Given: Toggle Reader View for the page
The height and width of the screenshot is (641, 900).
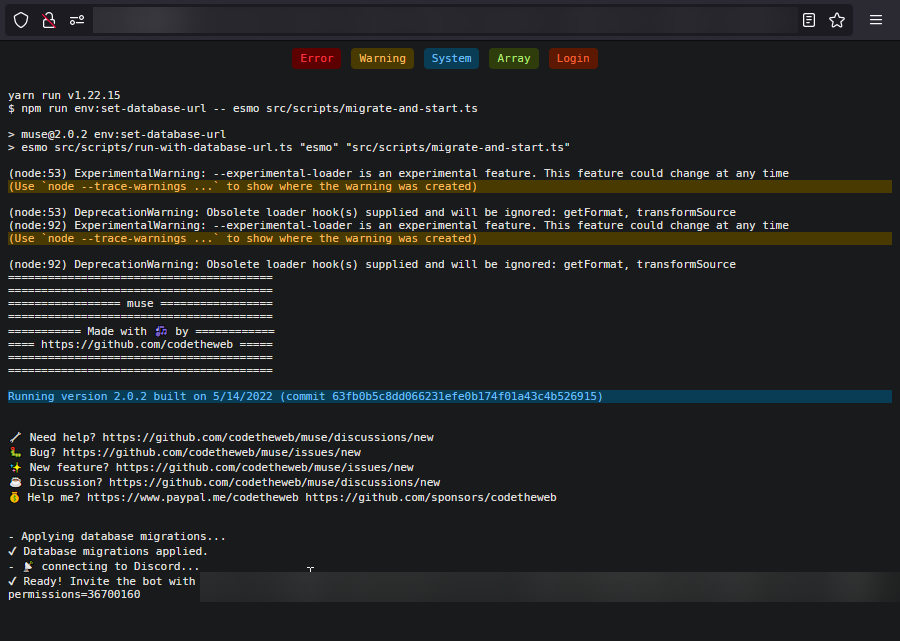Looking at the screenshot, I should click(808, 20).
